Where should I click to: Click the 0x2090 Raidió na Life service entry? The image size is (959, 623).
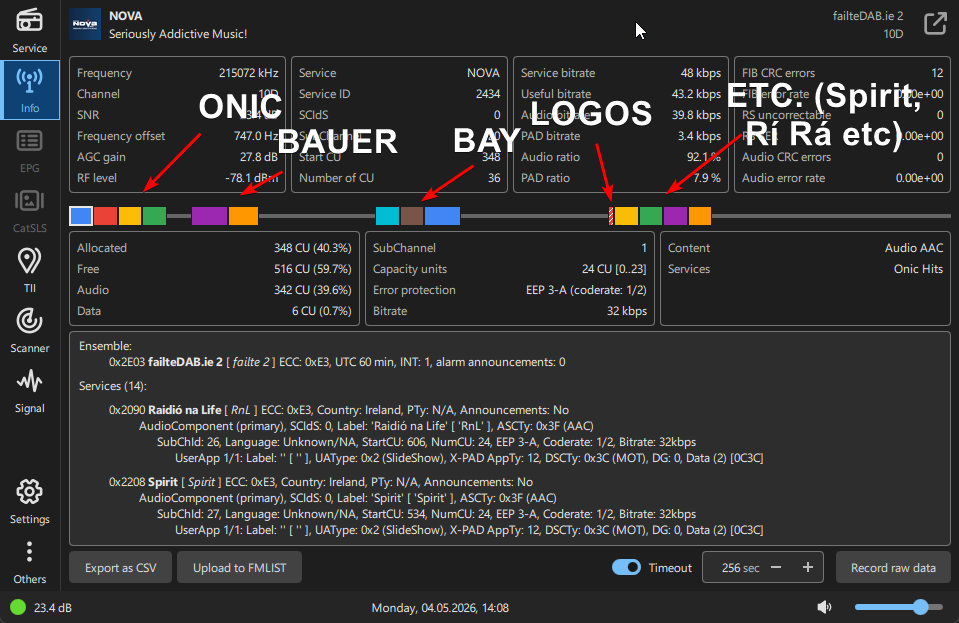(x=339, y=410)
